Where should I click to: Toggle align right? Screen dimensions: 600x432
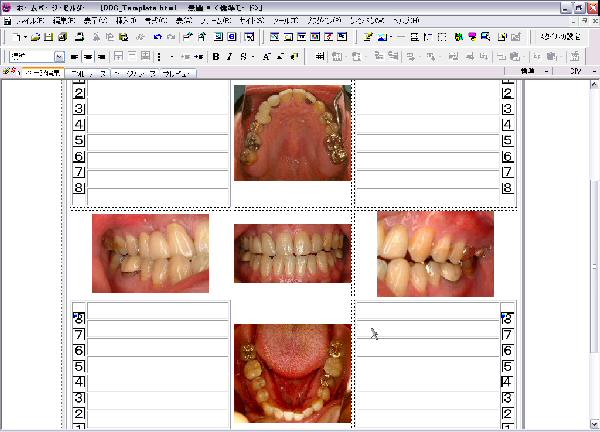(x=101, y=57)
